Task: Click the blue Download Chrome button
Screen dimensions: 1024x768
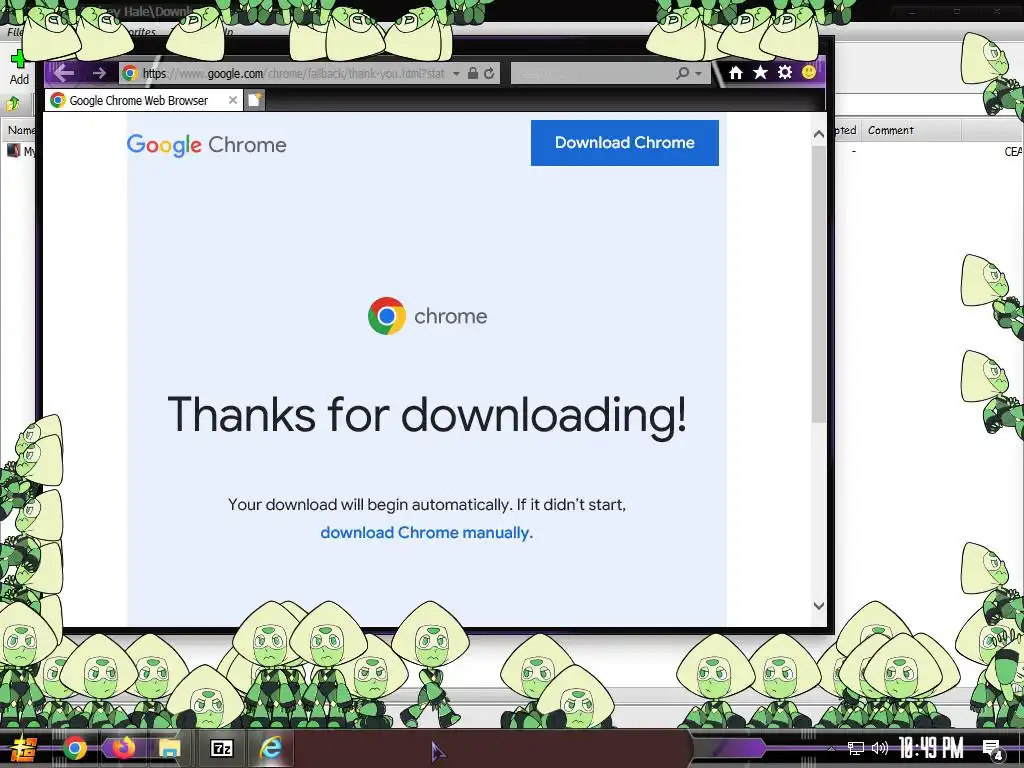Action: (x=624, y=143)
